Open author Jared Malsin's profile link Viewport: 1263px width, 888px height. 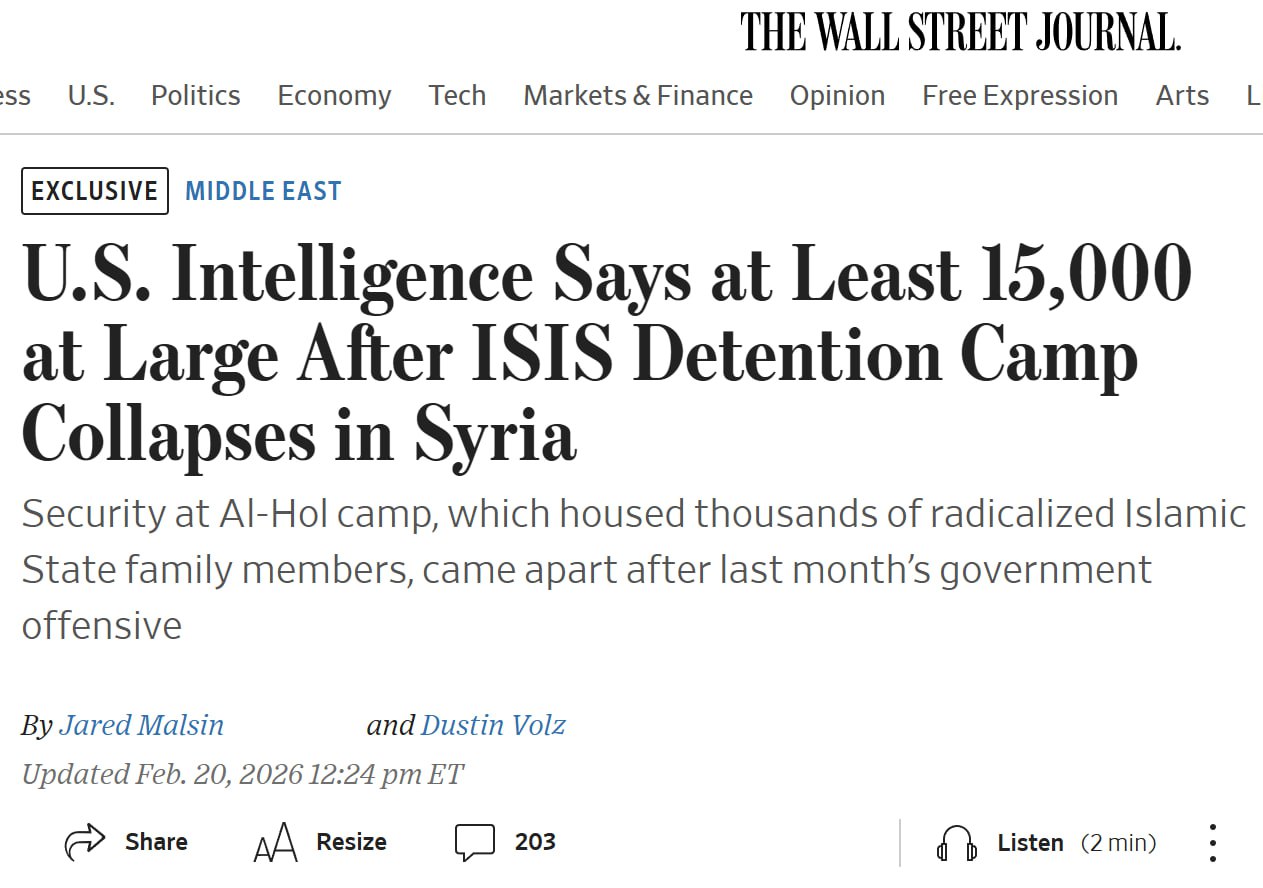141,725
